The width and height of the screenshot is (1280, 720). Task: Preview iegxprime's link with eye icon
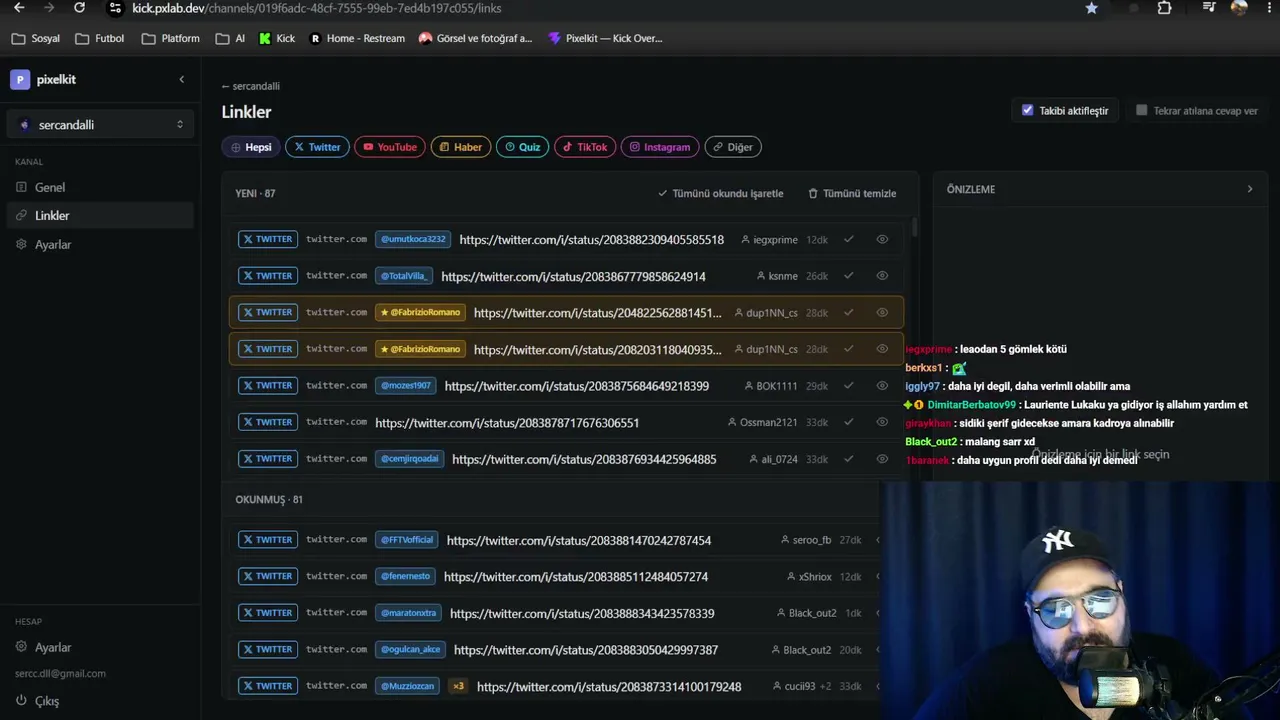point(882,239)
